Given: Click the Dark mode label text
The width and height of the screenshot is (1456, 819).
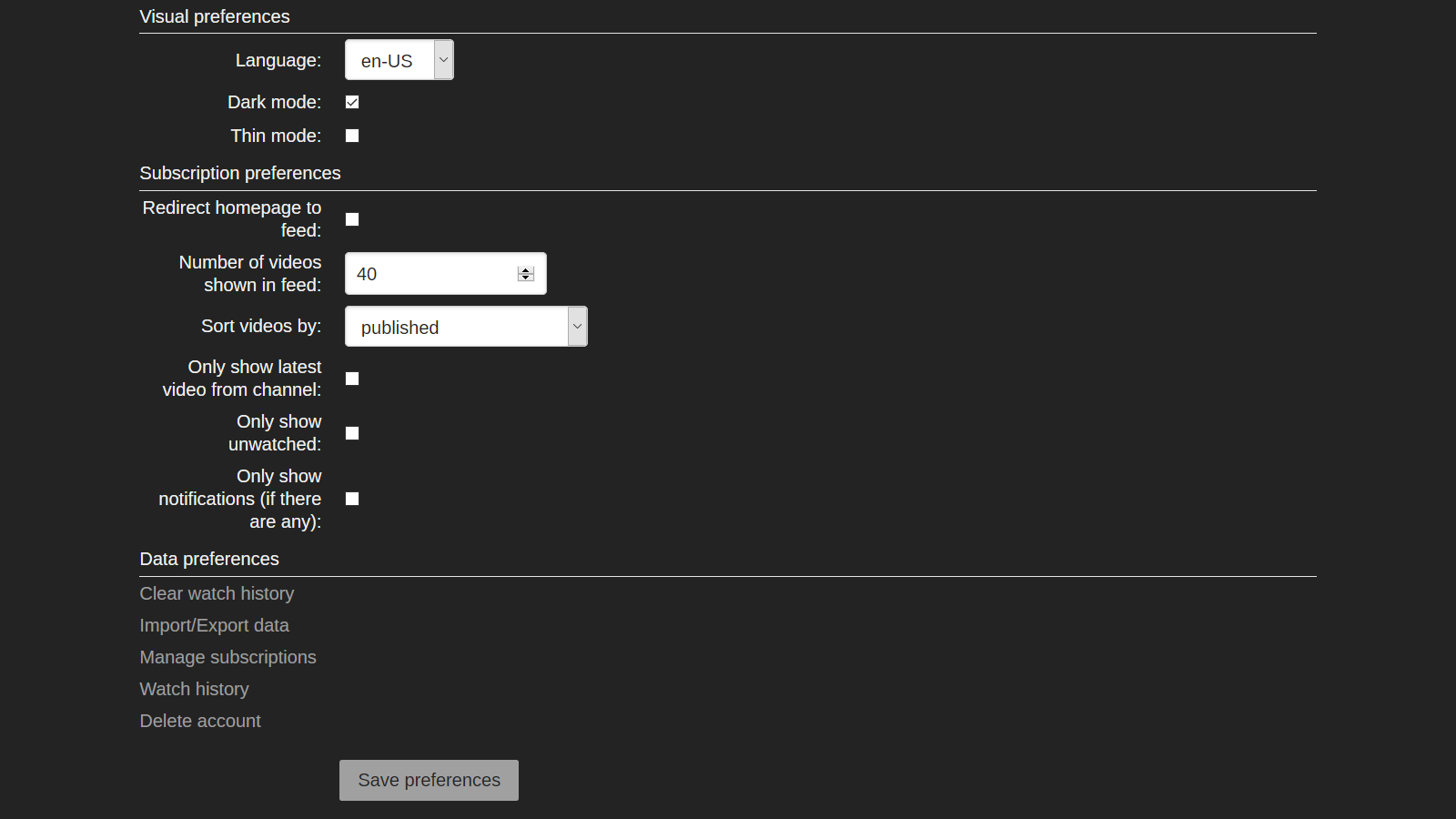Looking at the screenshot, I should (274, 102).
